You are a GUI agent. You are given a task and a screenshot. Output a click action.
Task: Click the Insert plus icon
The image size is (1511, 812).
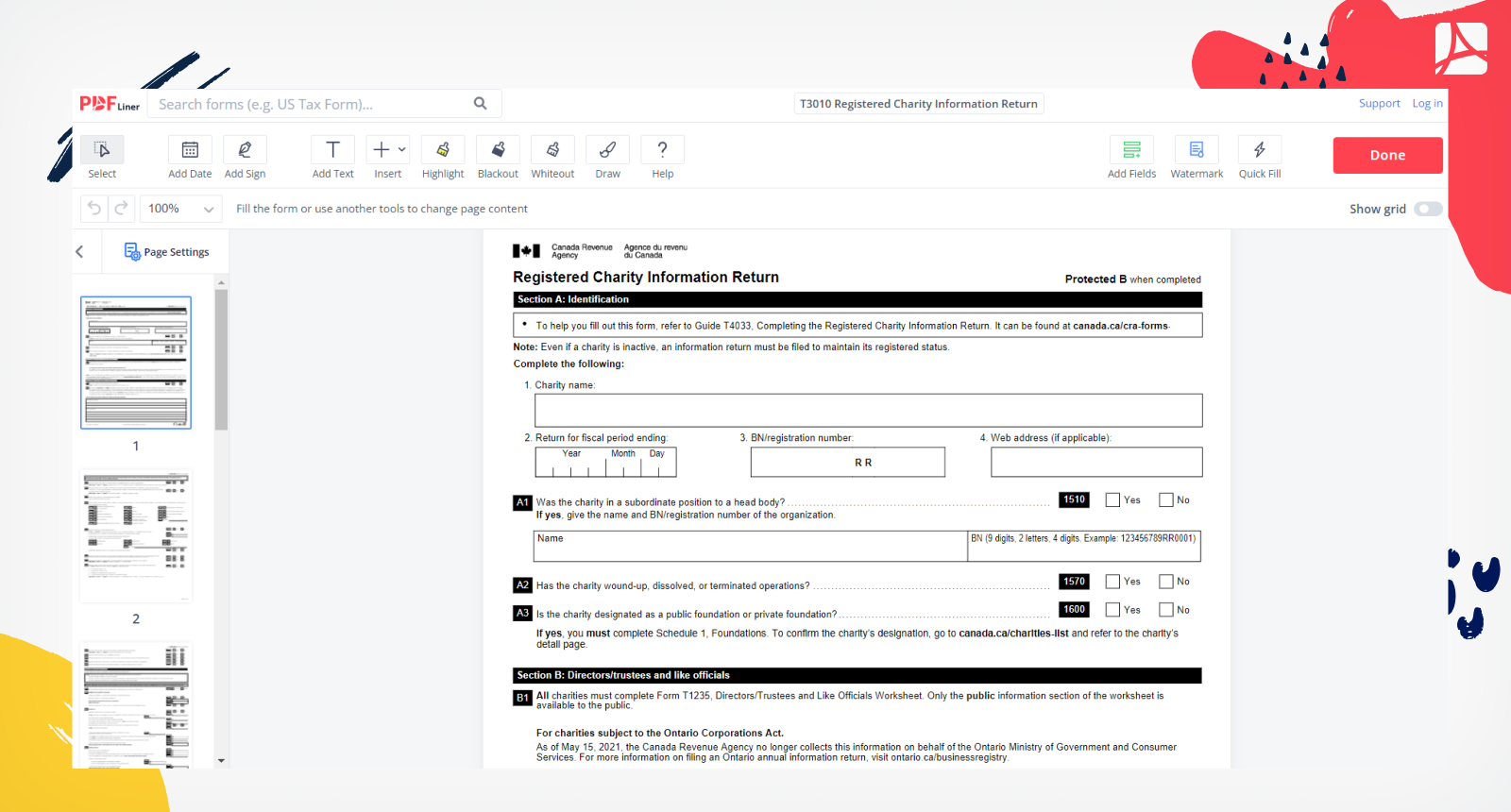click(381, 149)
